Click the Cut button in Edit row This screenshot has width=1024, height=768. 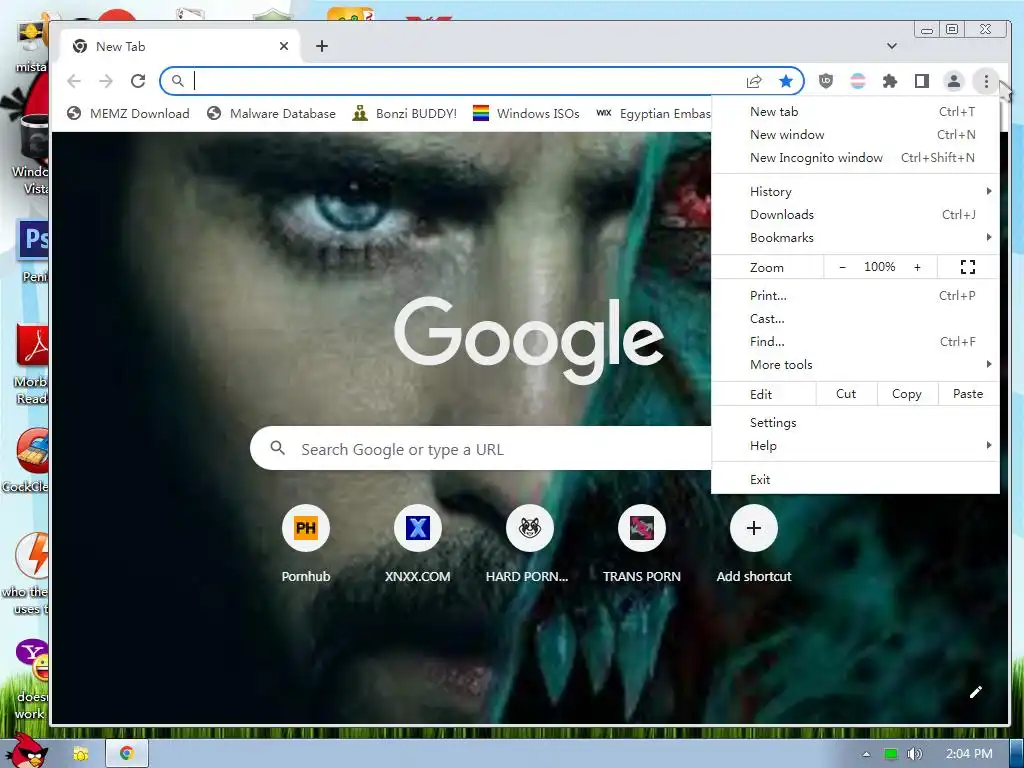tap(846, 394)
